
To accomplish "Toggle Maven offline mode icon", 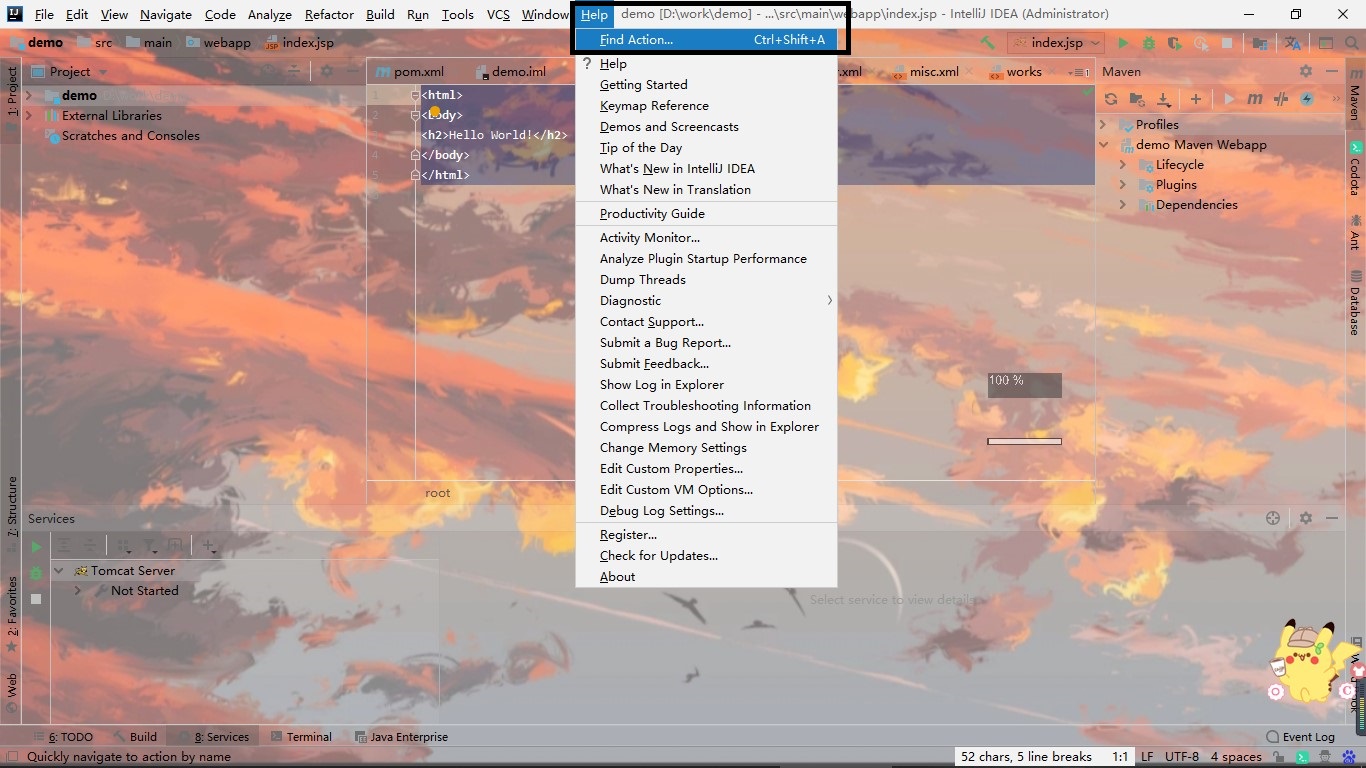I will point(1280,99).
